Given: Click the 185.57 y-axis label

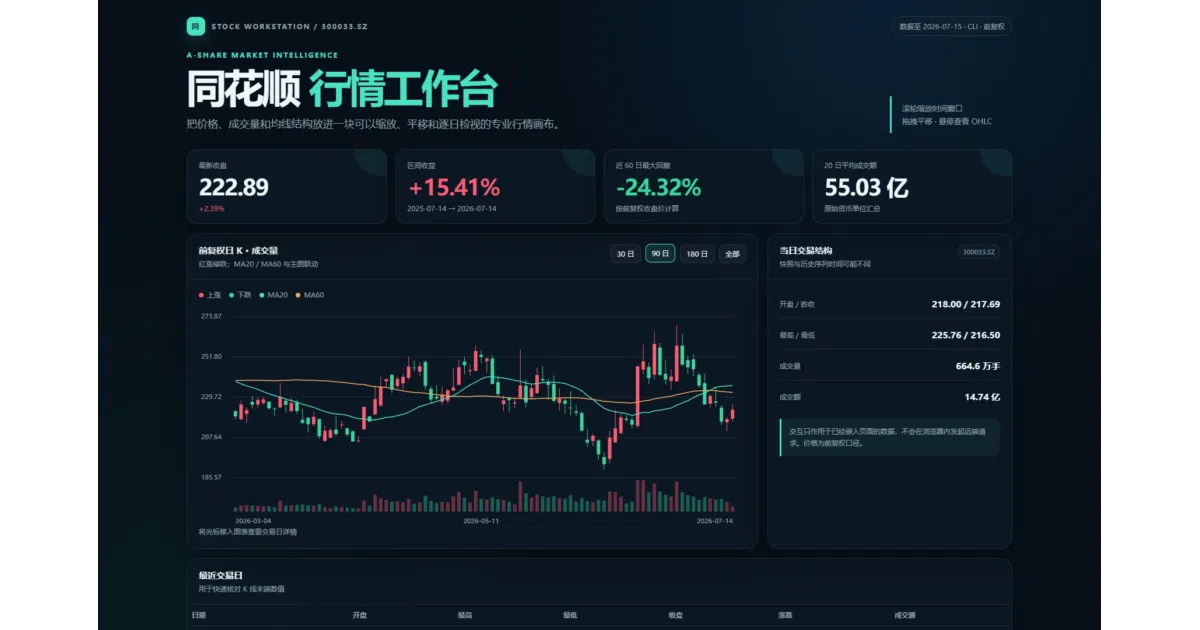Looking at the screenshot, I should 211,477.
